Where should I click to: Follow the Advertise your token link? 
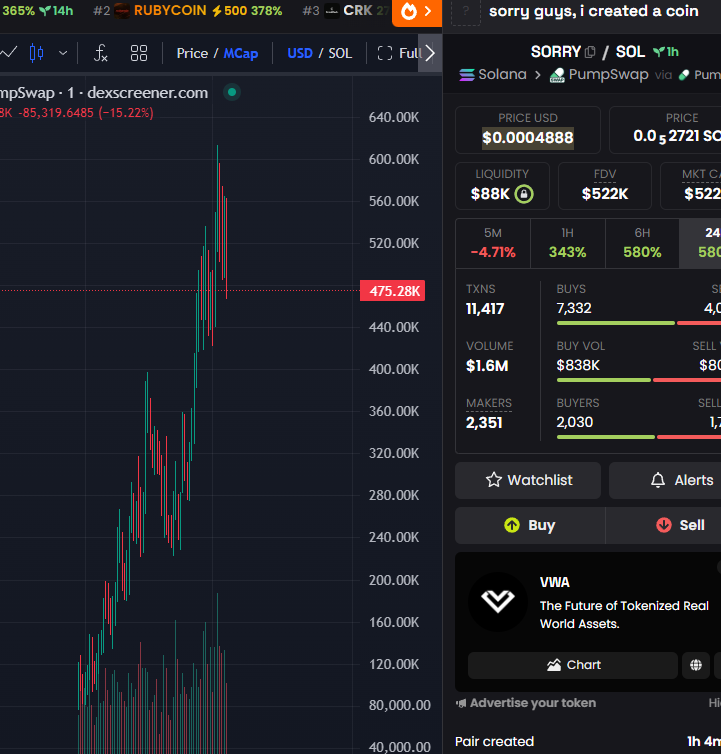(x=527, y=703)
